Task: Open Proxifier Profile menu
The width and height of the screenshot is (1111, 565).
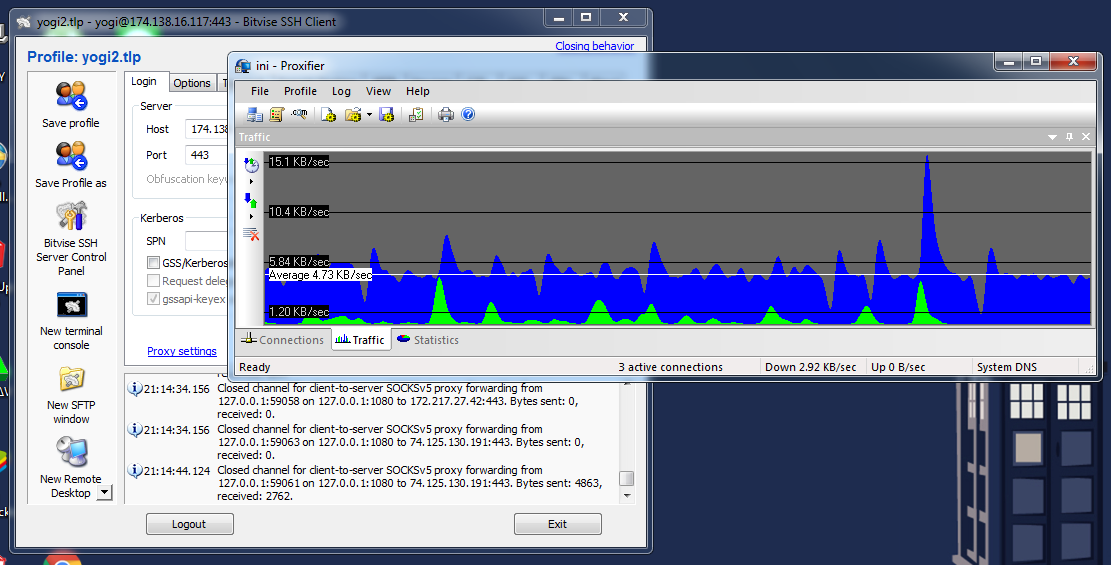Action: pos(300,91)
